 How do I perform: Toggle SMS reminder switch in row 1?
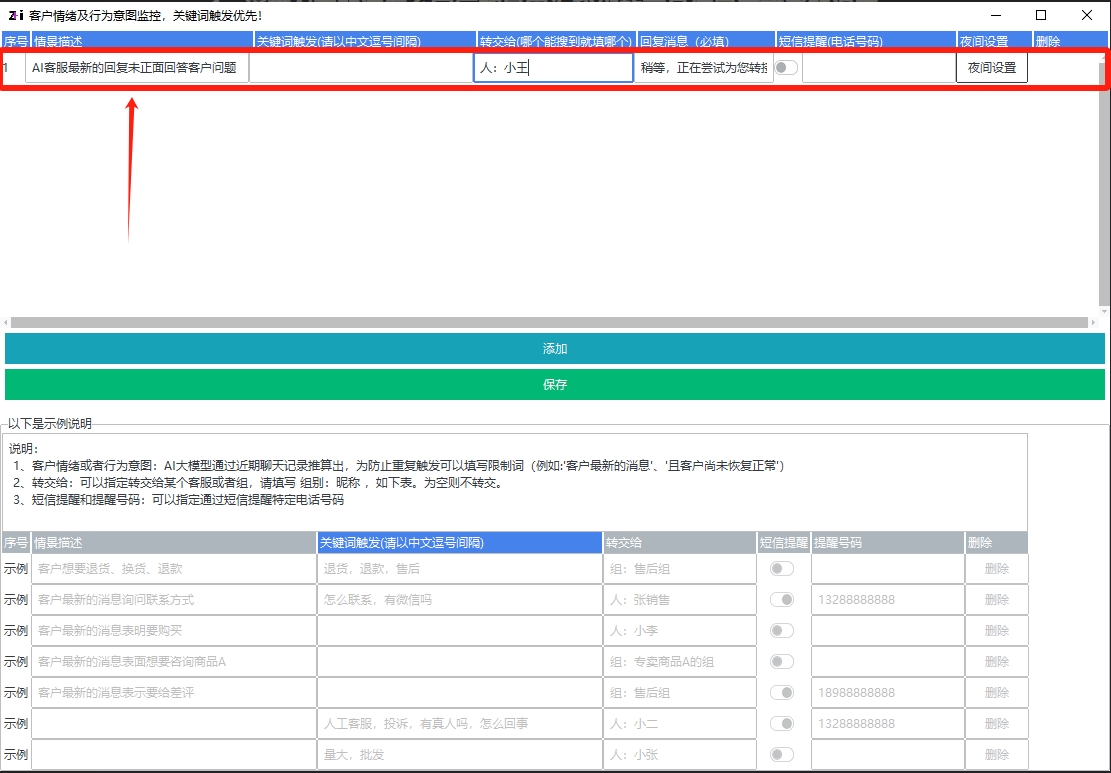click(x=787, y=68)
